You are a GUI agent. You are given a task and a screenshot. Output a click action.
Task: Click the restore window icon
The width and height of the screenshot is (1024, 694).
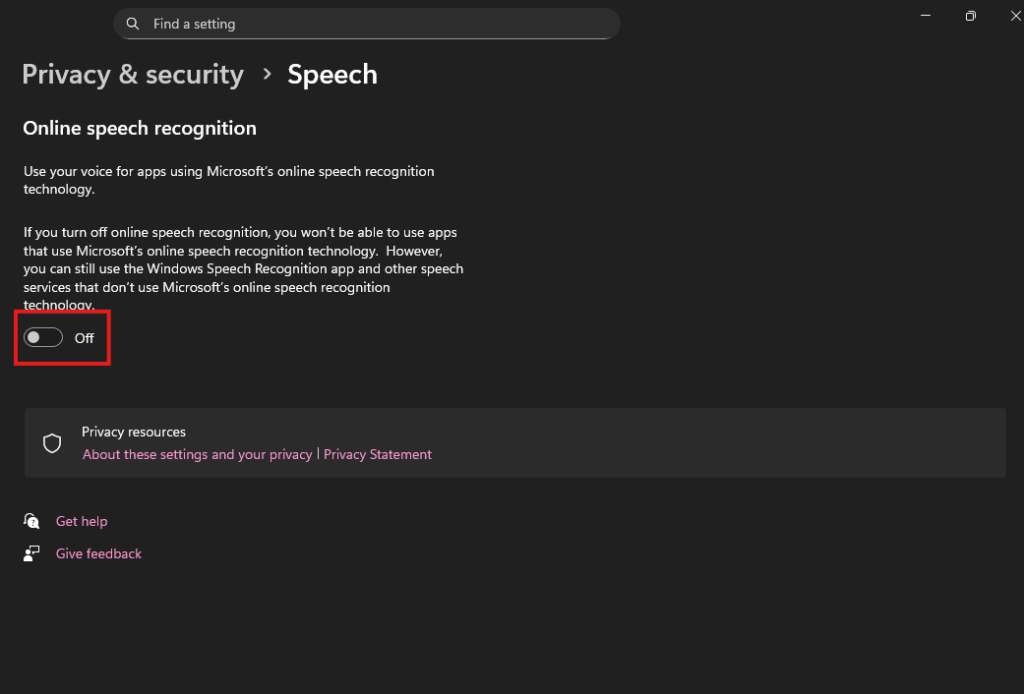[x=970, y=15]
